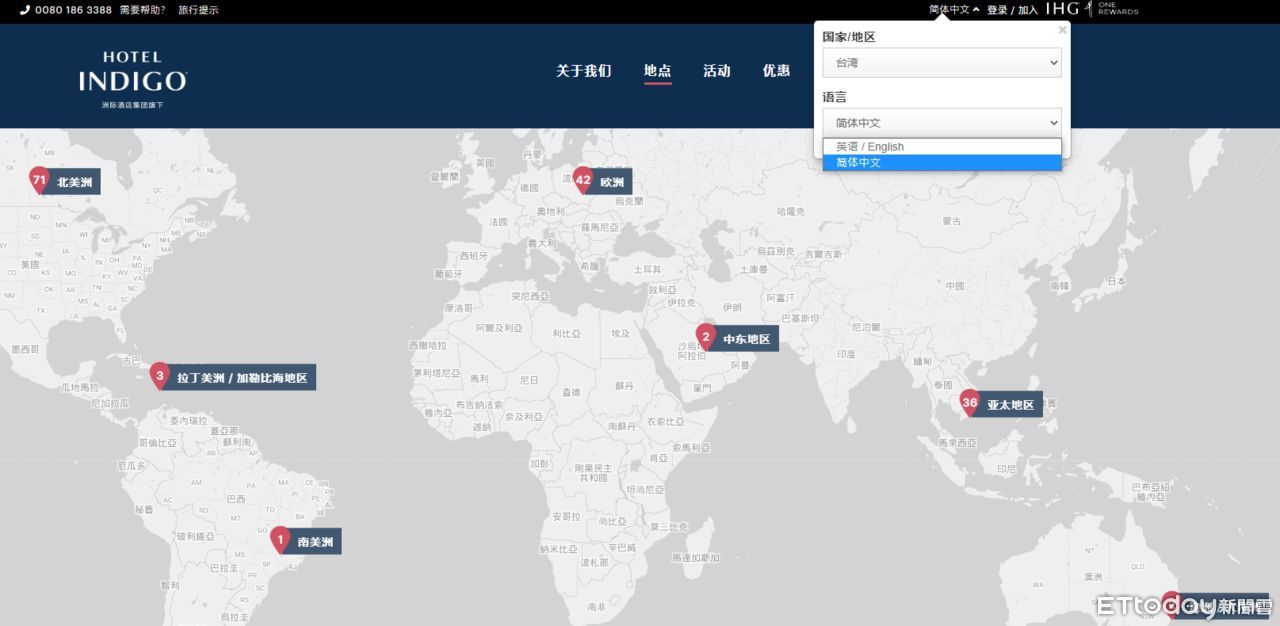
Task: Click the IHG One Rewards logo
Action: 1092,10
